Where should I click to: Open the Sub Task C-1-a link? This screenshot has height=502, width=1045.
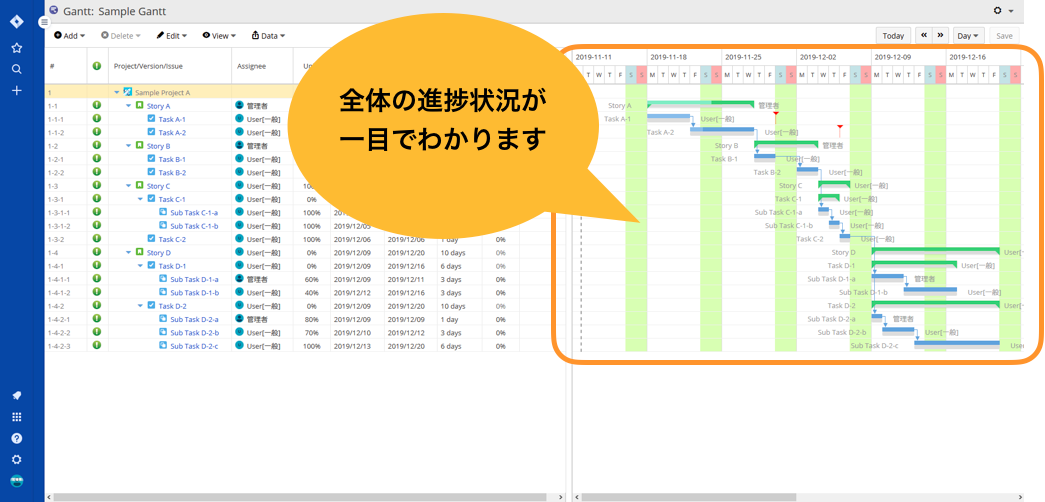194,213
